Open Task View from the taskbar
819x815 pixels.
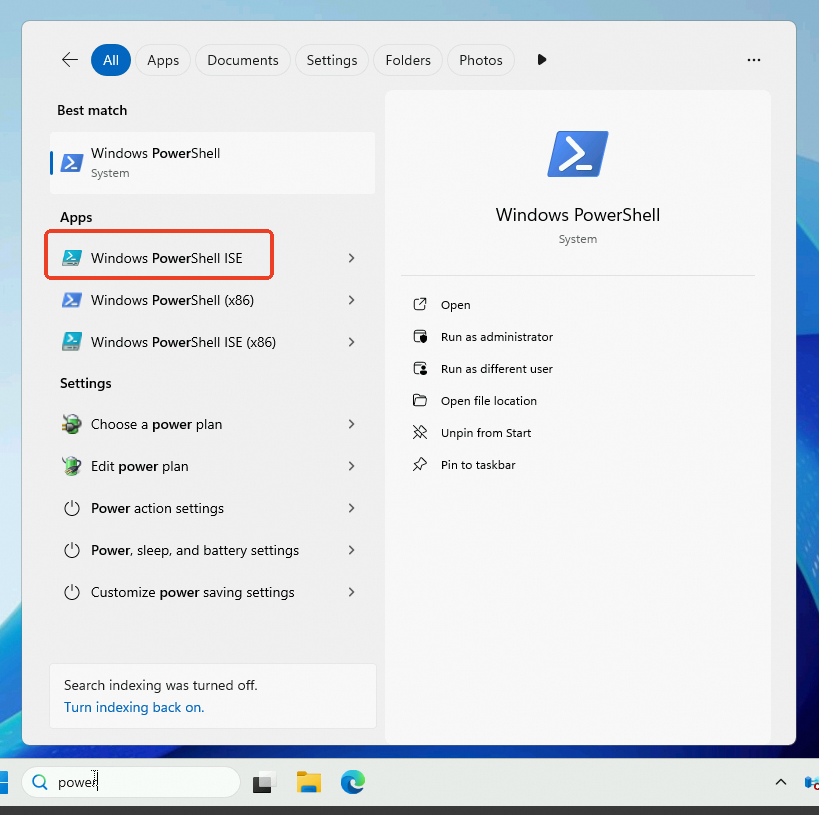pyautogui.click(x=265, y=782)
